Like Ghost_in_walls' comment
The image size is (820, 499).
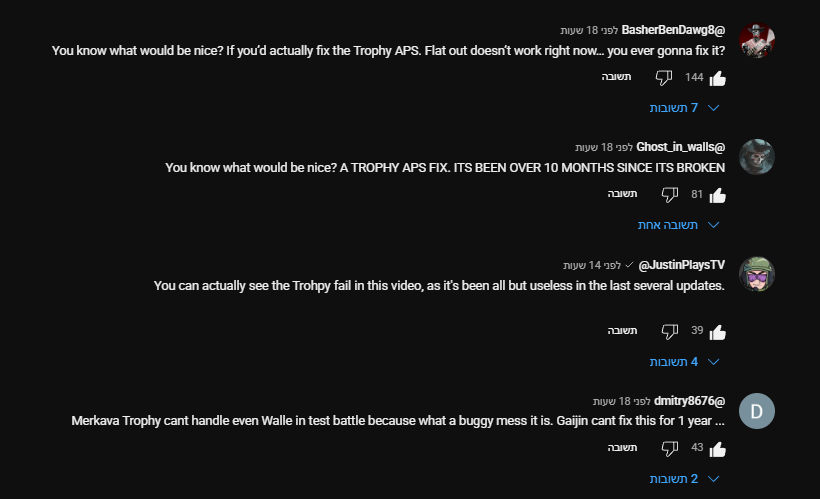coord(717,195)
